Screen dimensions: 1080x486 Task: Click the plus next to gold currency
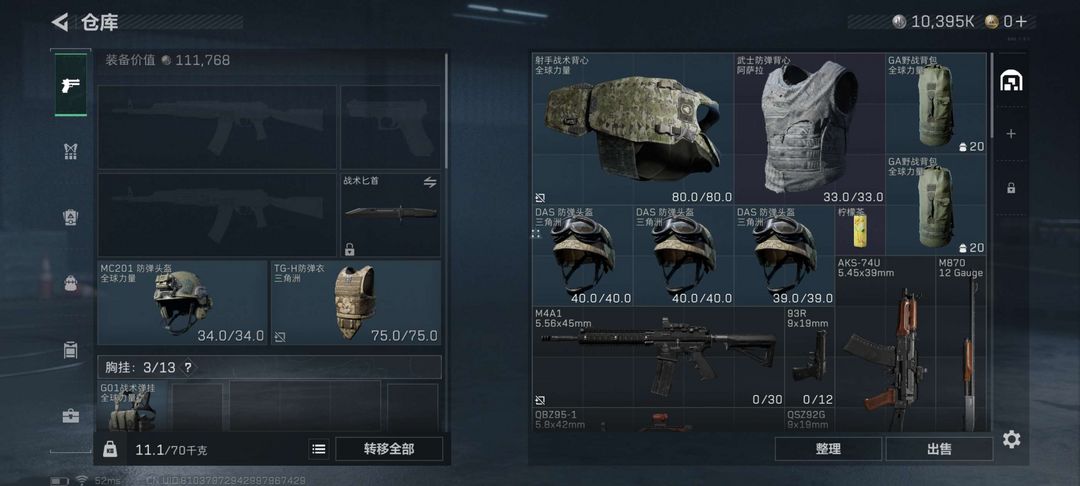[1021, 22]
